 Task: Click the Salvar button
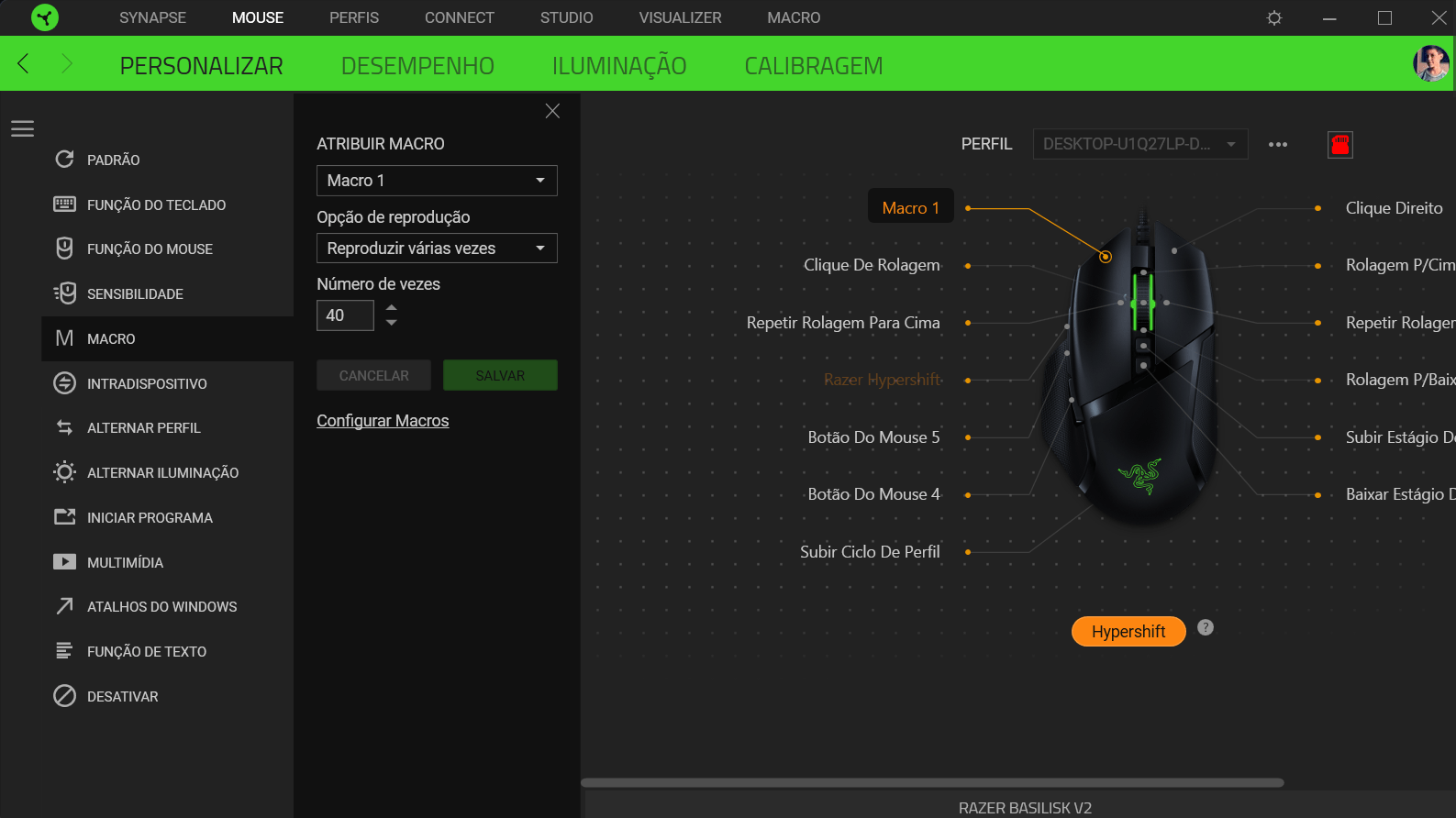[500, 375]
